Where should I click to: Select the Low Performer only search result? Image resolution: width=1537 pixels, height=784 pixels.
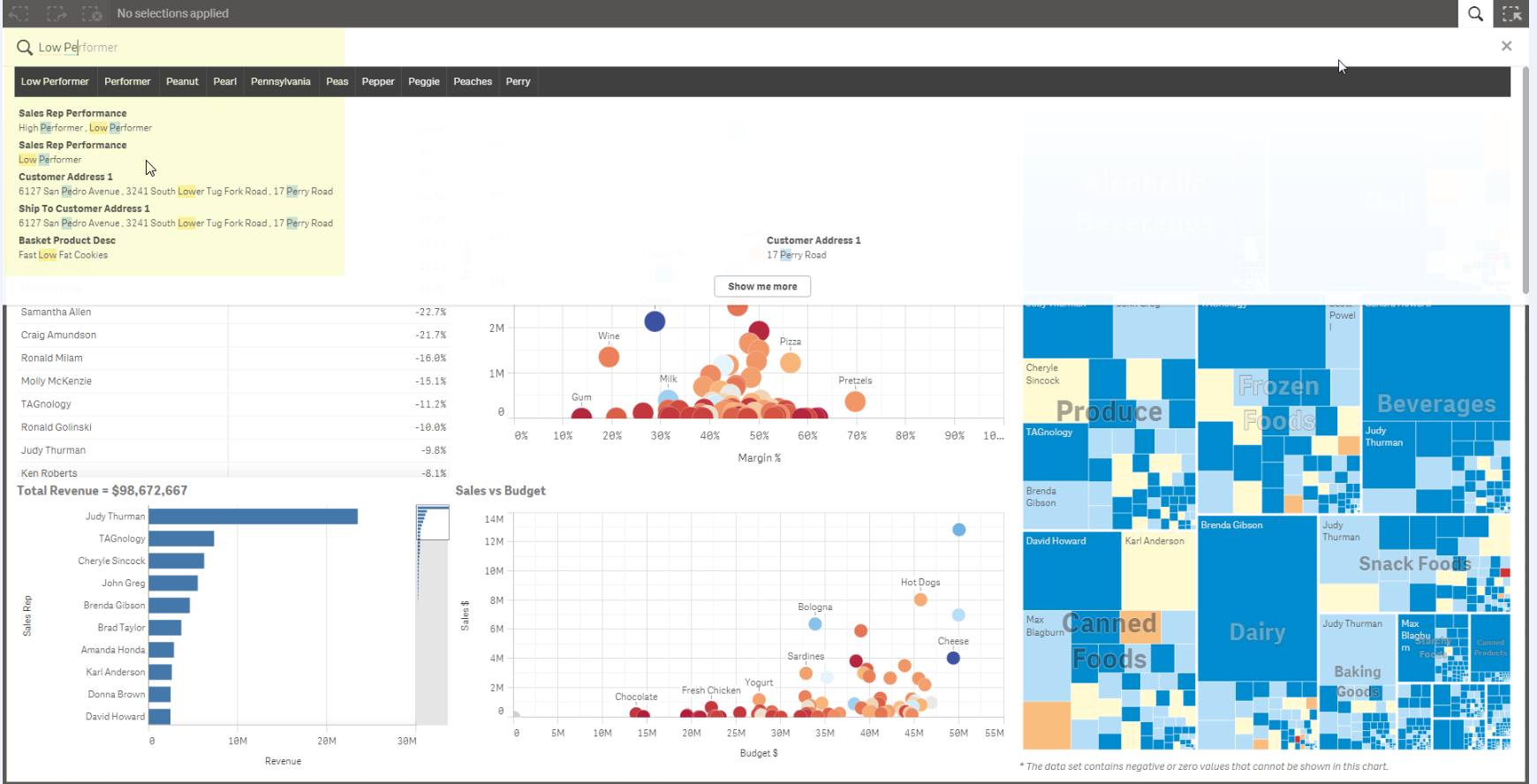[50, 160]
